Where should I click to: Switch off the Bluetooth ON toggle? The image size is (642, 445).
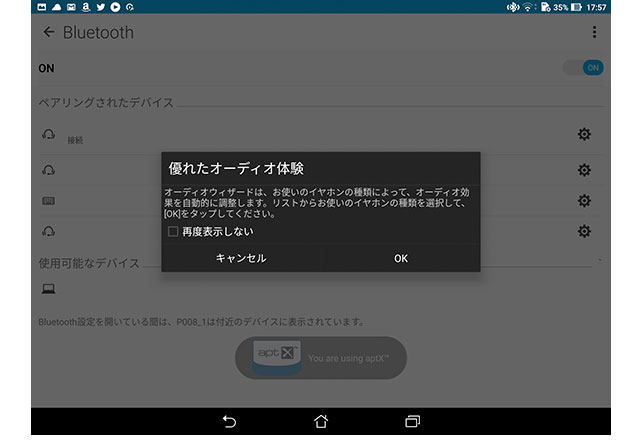583,68
